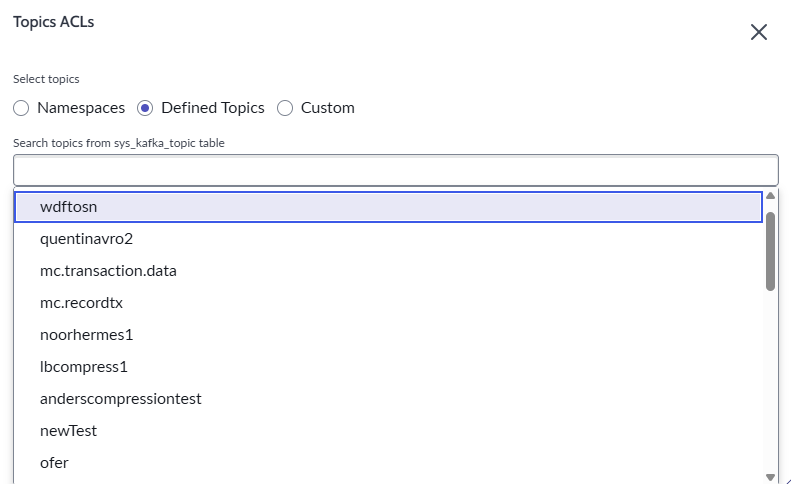
Task: Select the mc.recordtx topic entry
Action: (x=81, y=303)
